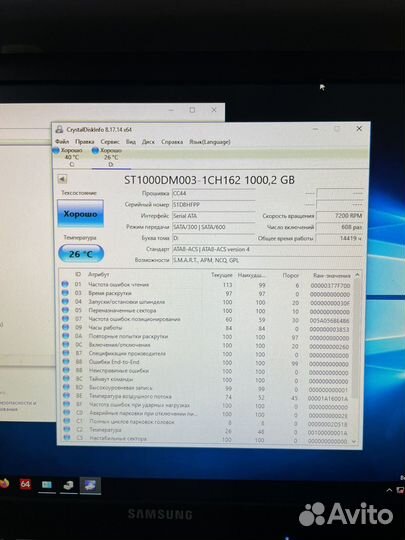Click status icon of row B8 End-to-End errors
The height and width of the screenshot is (540, 405).
pyautogui.click(x=65, y=362)
